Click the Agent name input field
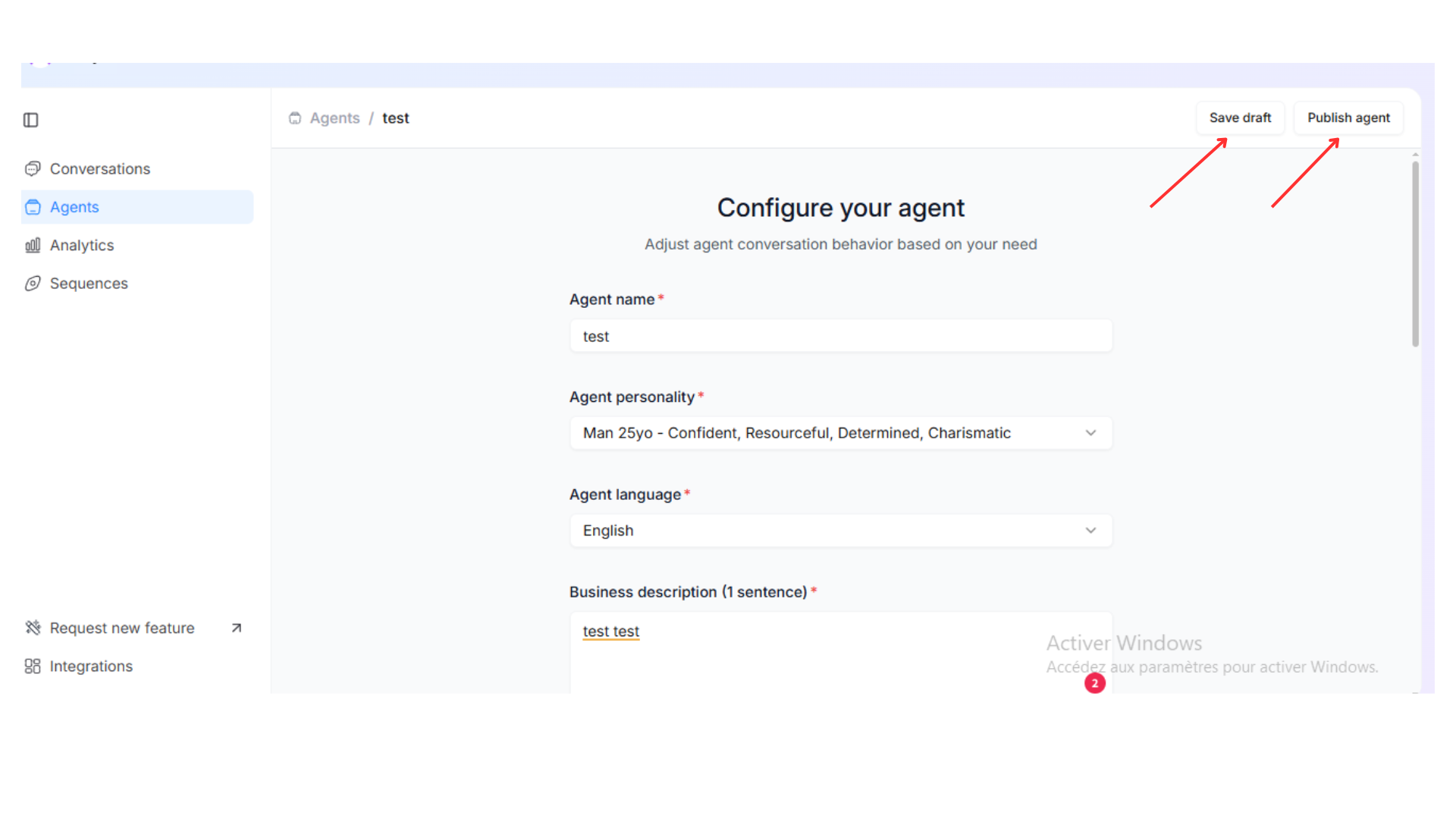The height and width of the screenshot is (819, 1456). 840,336
